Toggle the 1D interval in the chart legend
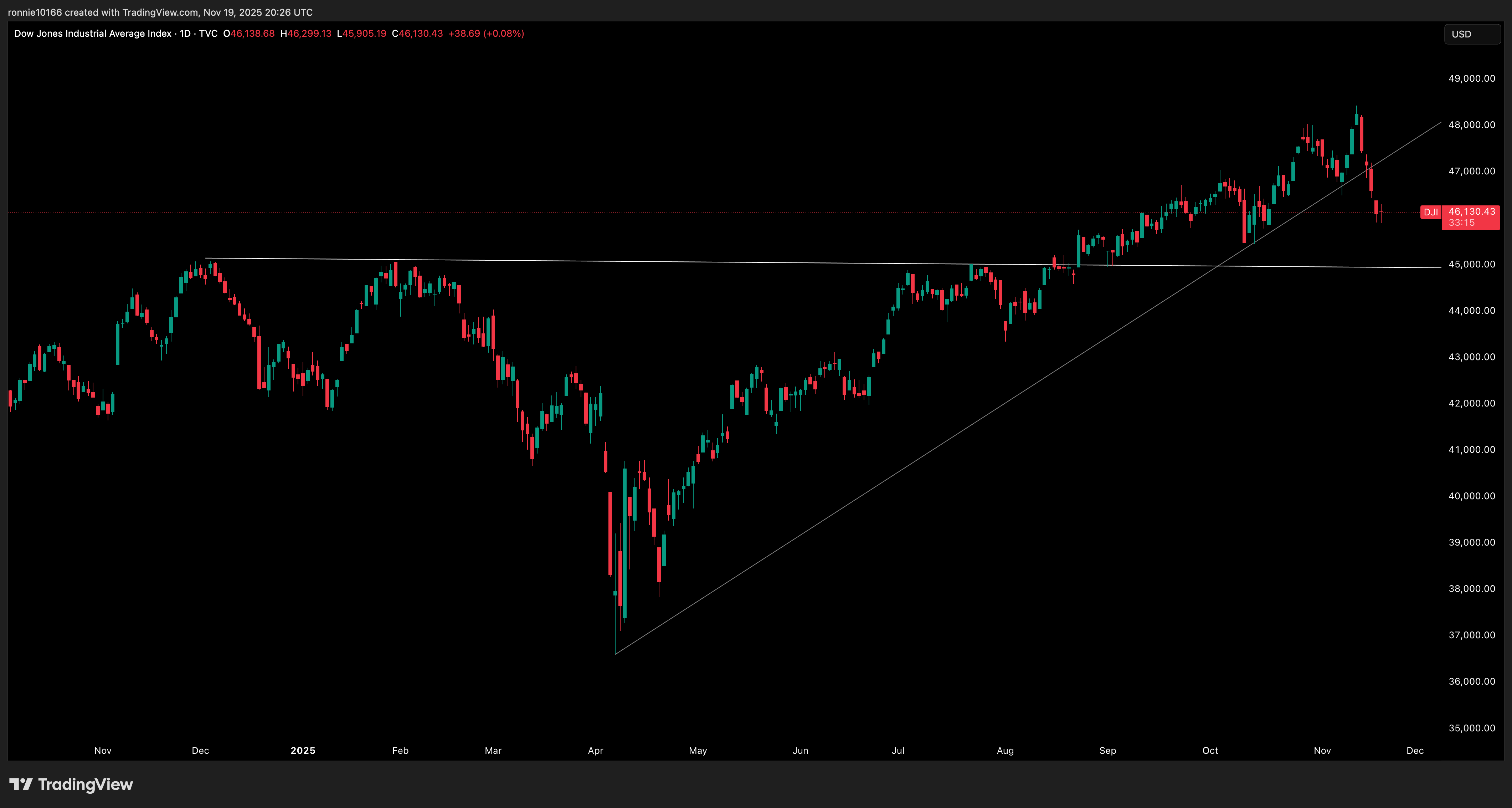 185,34
